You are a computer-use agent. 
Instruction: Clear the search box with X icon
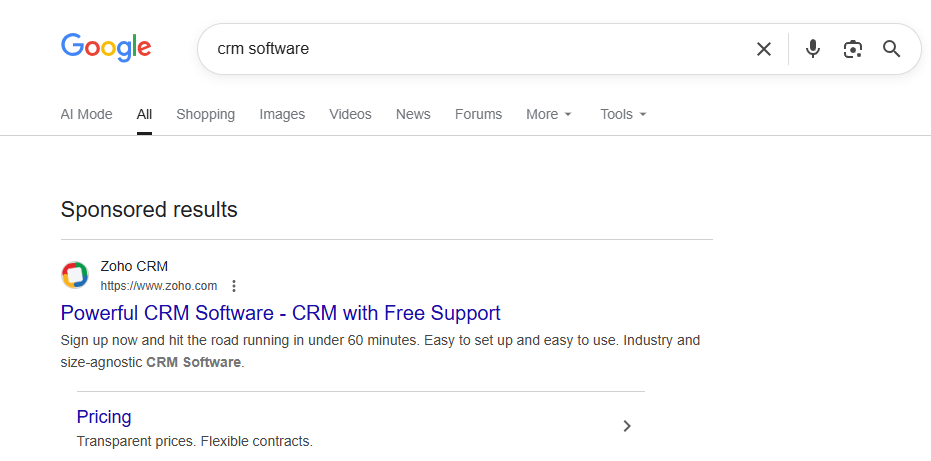point(764,49)
